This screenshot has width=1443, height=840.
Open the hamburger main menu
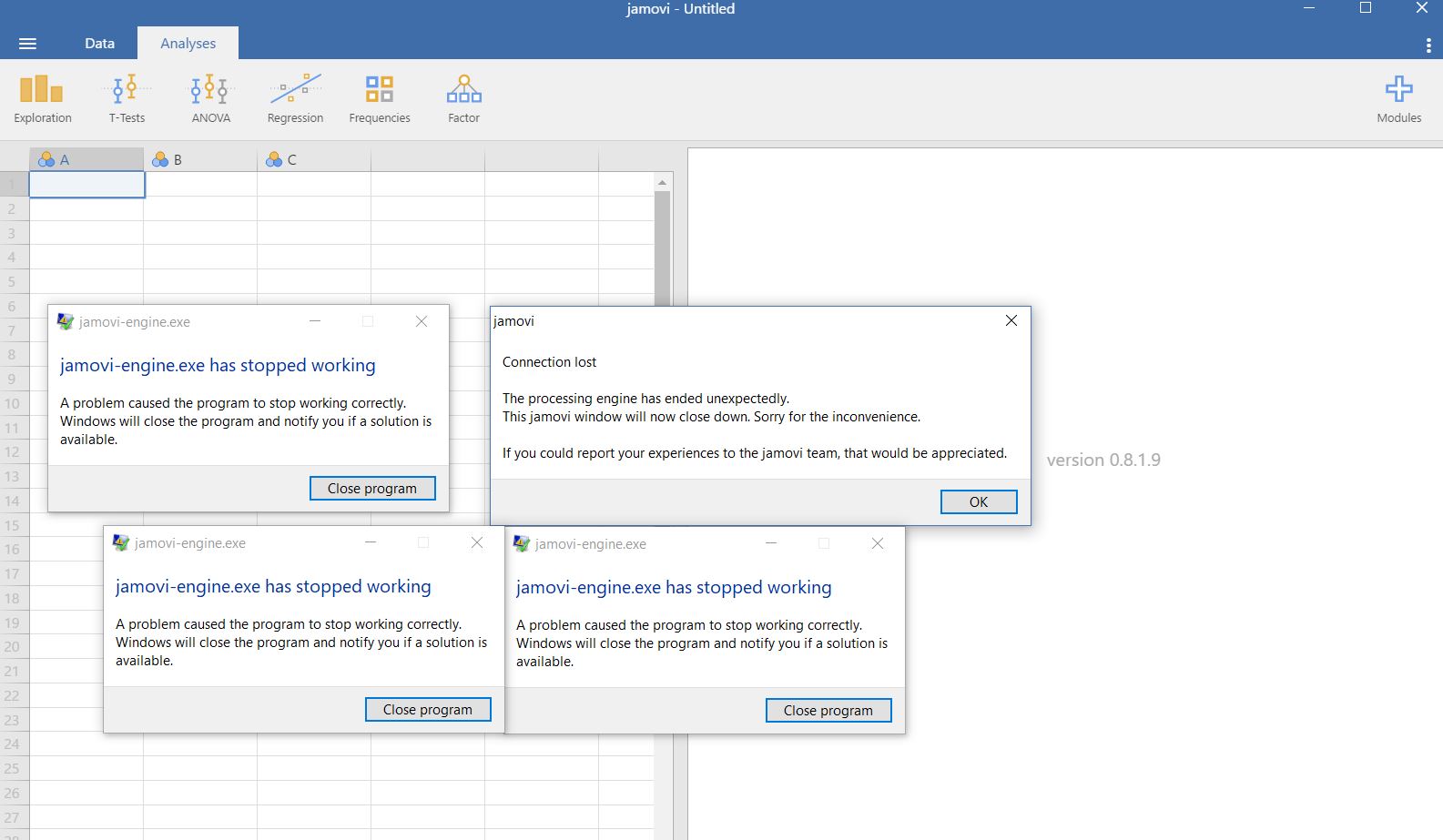tap(27, 44)
